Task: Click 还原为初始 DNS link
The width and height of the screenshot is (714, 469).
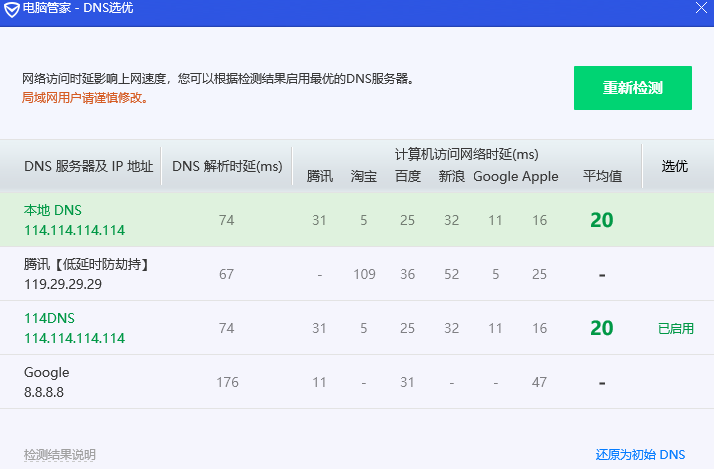Action: click(x=640, y=454)
